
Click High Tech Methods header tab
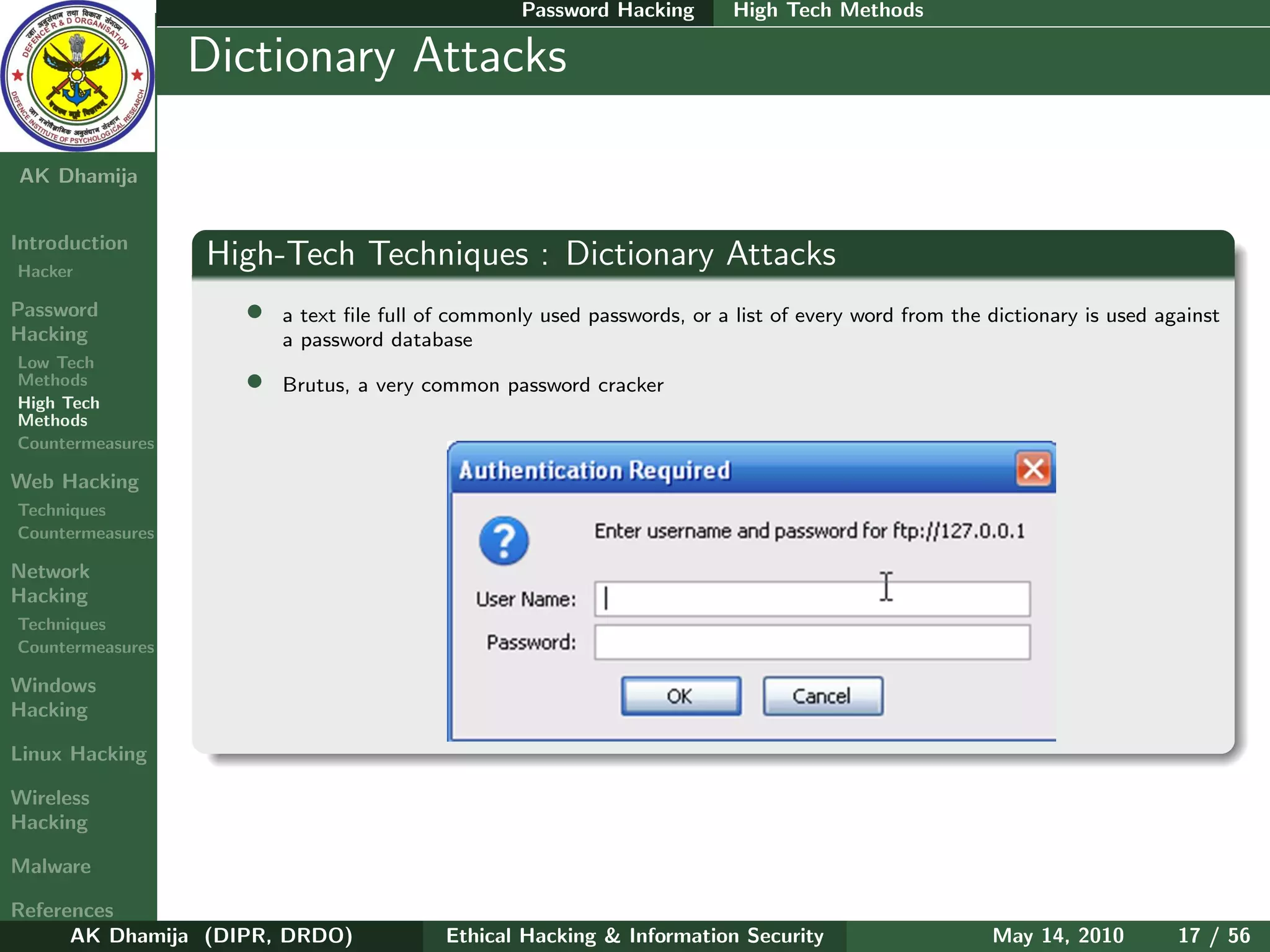[x=828, y=11]
